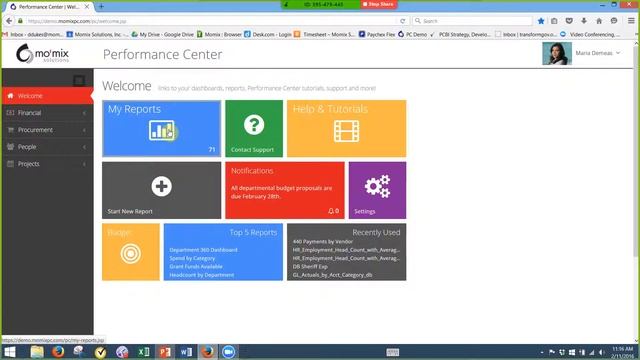Click the Contact Support question mark icon
The image size is (640, 360).
point(254,124)
